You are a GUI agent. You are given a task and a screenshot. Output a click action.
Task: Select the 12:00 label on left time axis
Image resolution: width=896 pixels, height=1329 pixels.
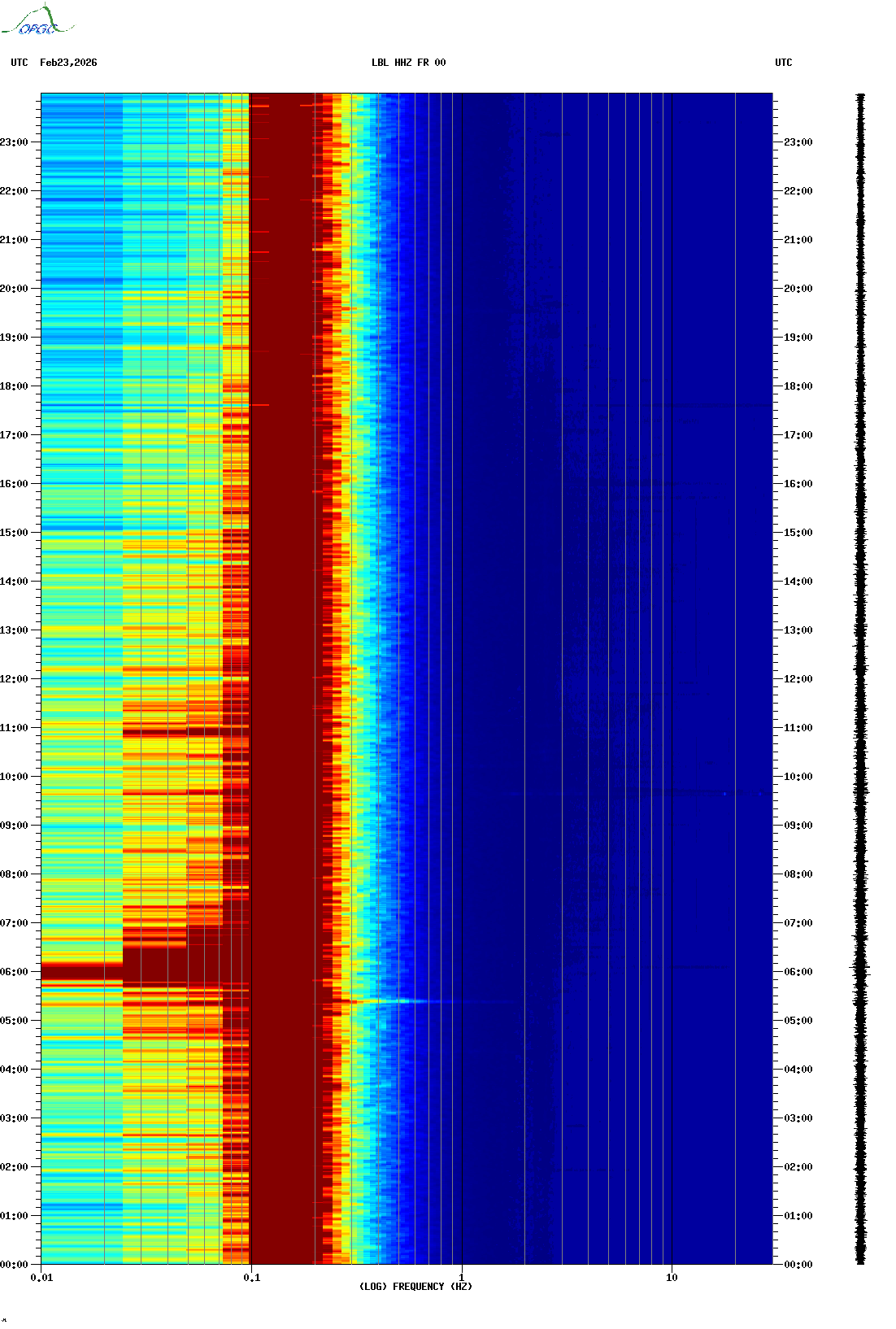(14, 679)
